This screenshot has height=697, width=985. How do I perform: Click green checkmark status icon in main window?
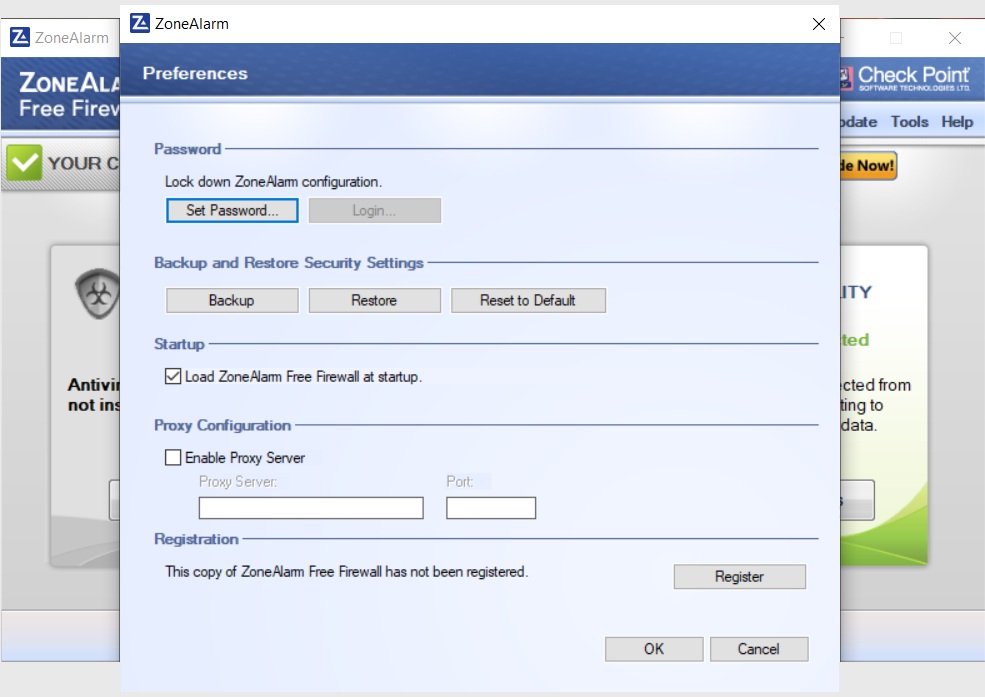(x=24, y=163)
